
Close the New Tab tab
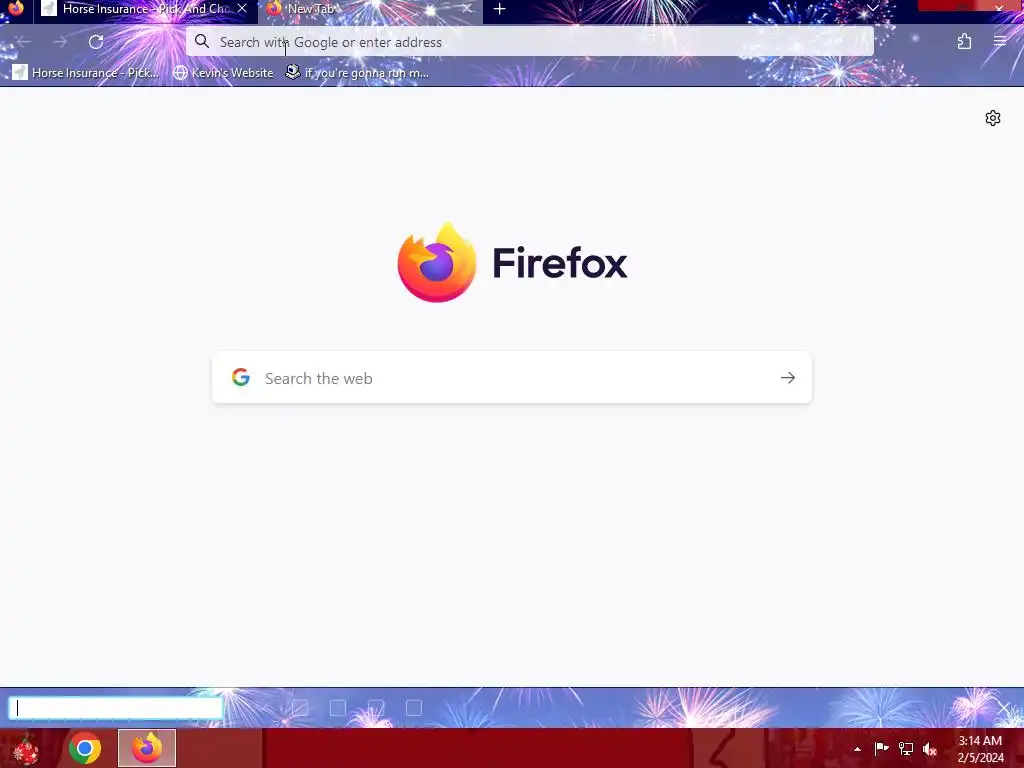[467, 8]
